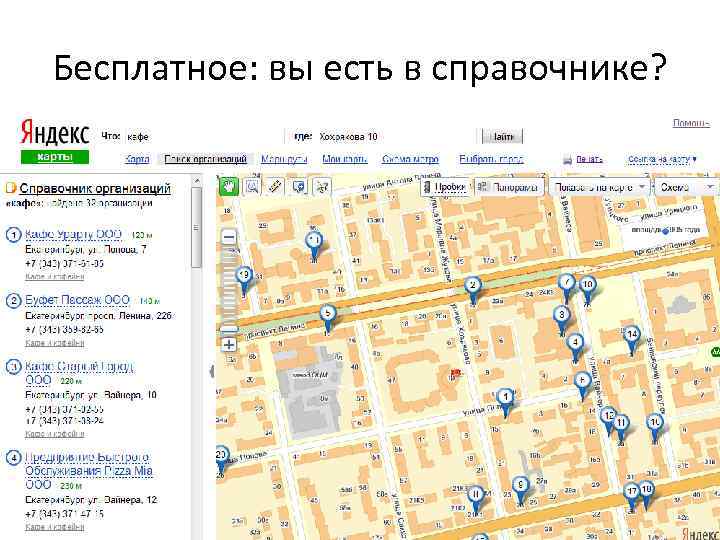Viewport: 720px width, 540px height.
Task: Open the Карта tab
Action: [x=137, y=159]
